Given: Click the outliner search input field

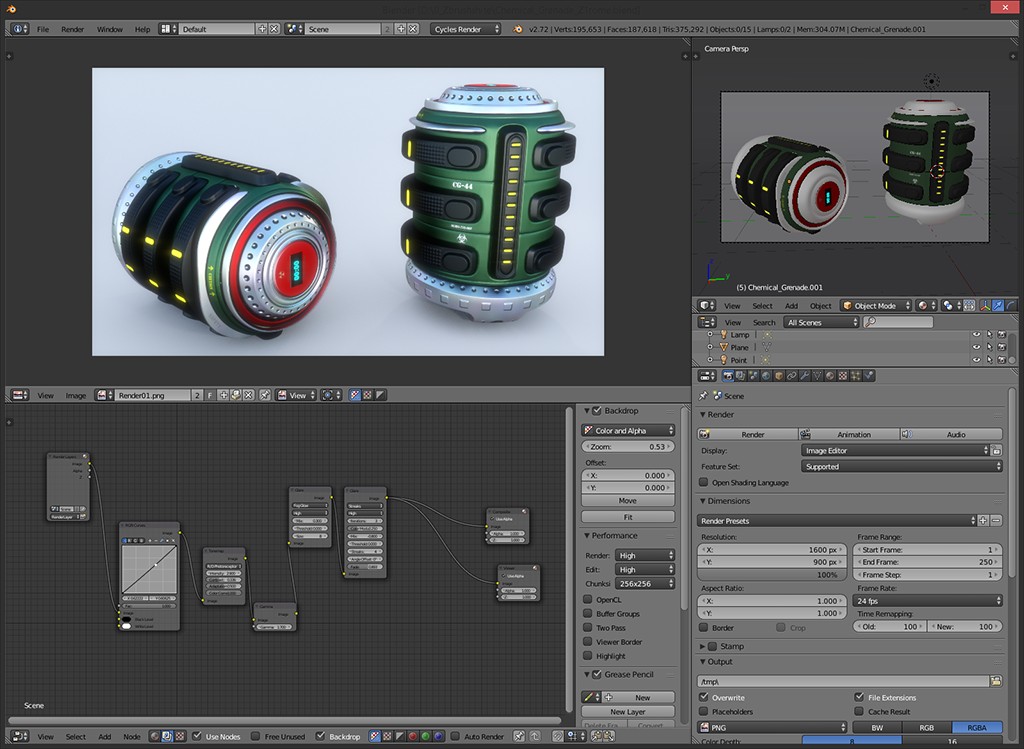Looking at the screenshot, I should tap(897, 322).
